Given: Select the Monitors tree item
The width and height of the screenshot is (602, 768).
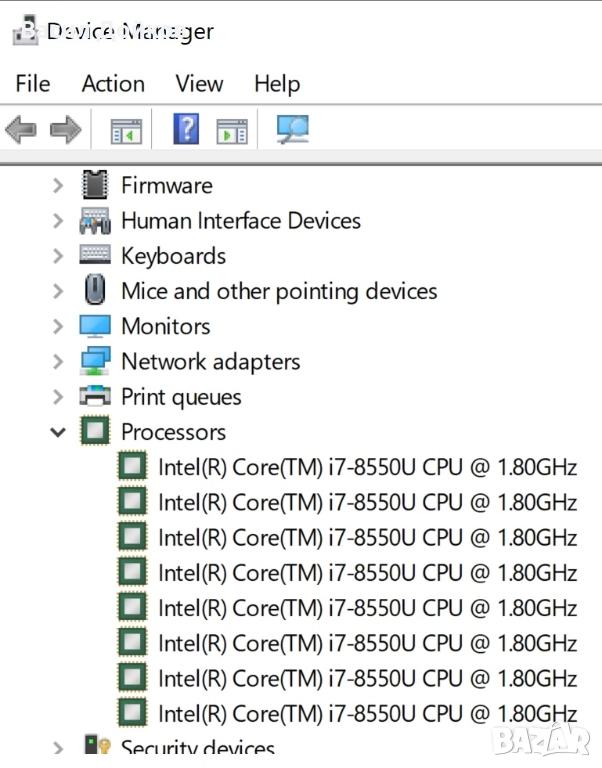Looking at the screenshot, I should coord(165,326).
